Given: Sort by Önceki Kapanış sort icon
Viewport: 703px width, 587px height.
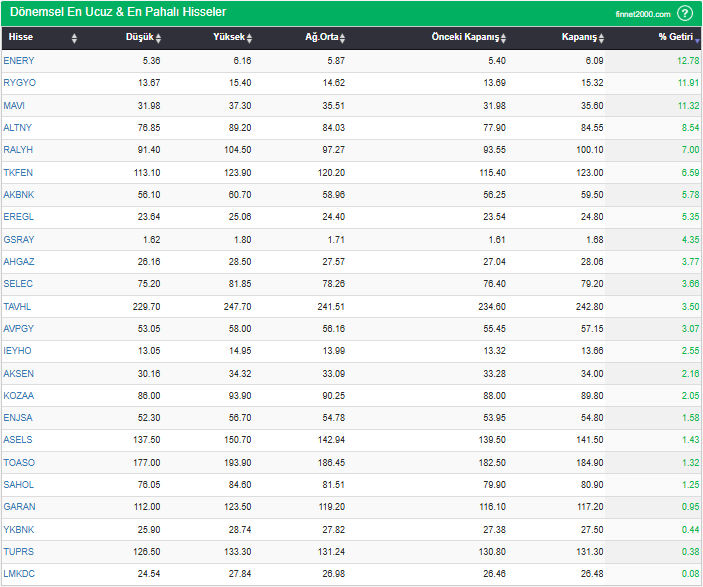Looking at the screenshot, I should pyautogui.click(x=503, y=38).
